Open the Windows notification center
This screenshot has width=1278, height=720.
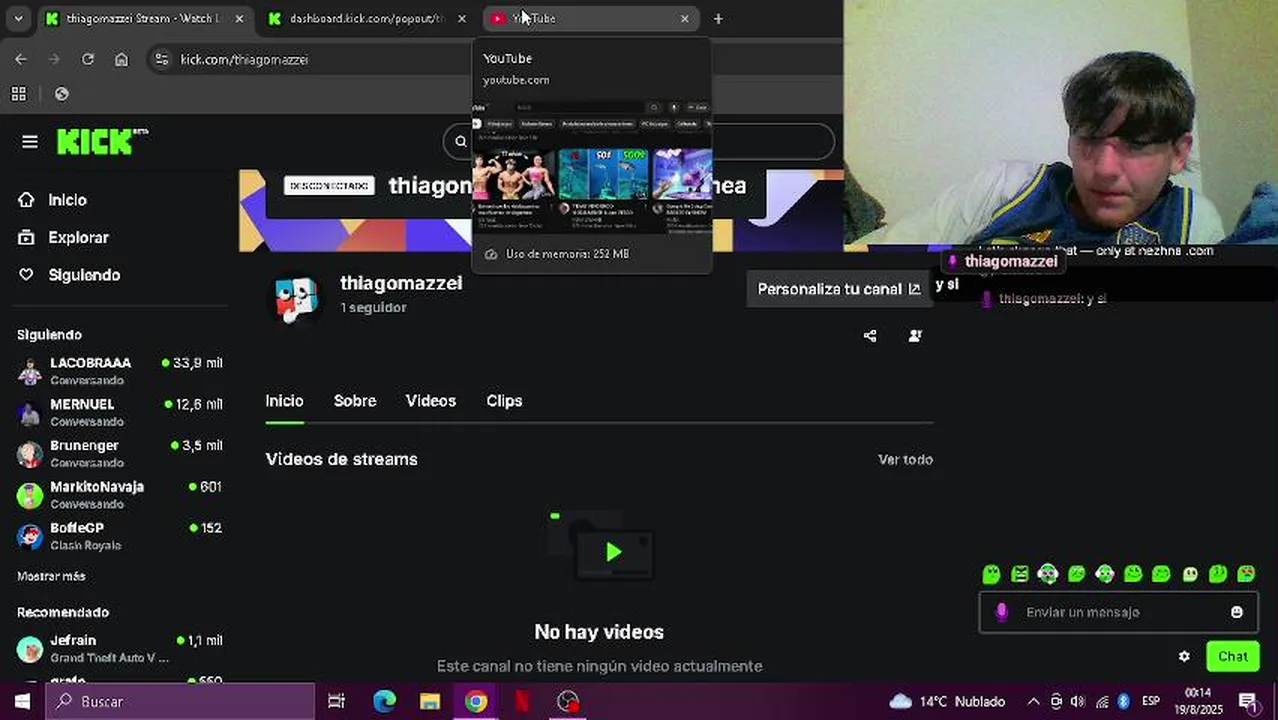[x=1247, y=701]
